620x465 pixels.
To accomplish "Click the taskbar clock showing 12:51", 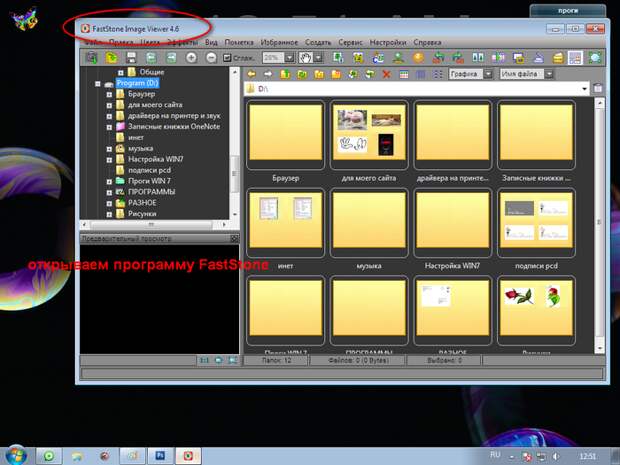I will click(588, 456).
